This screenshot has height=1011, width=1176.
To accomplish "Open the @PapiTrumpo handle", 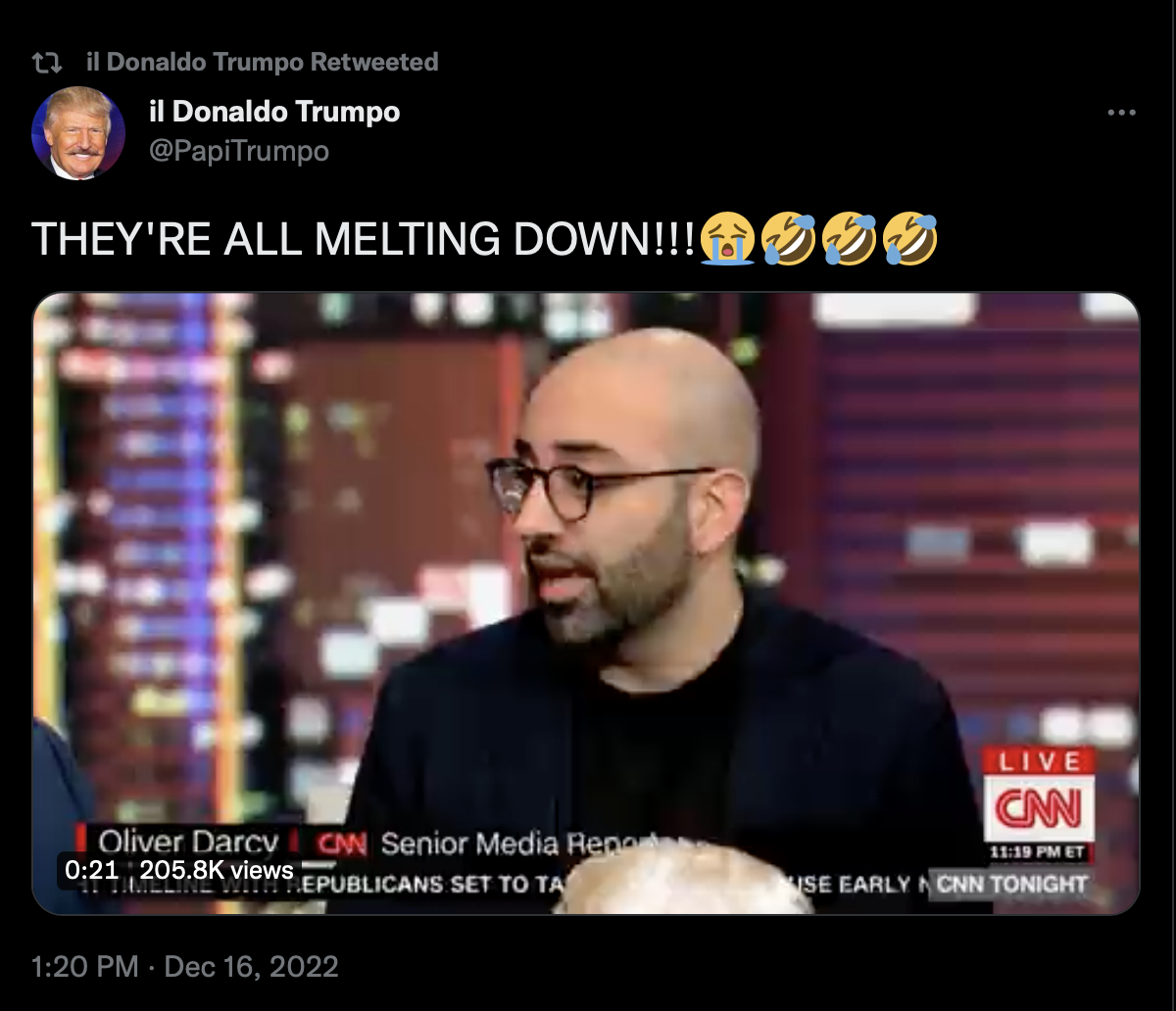I will [x=238, y=152].
